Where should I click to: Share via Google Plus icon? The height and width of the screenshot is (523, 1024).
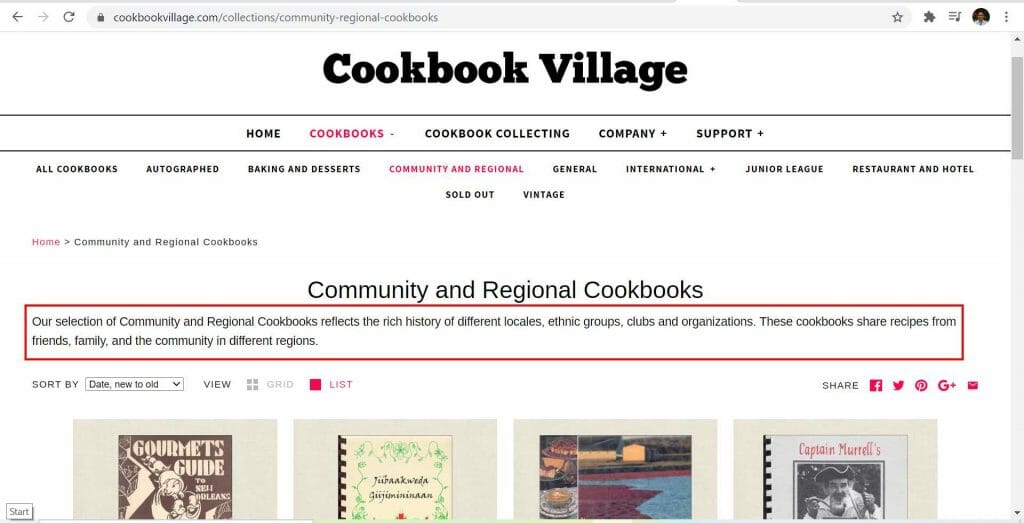click(x=947, y=385)
